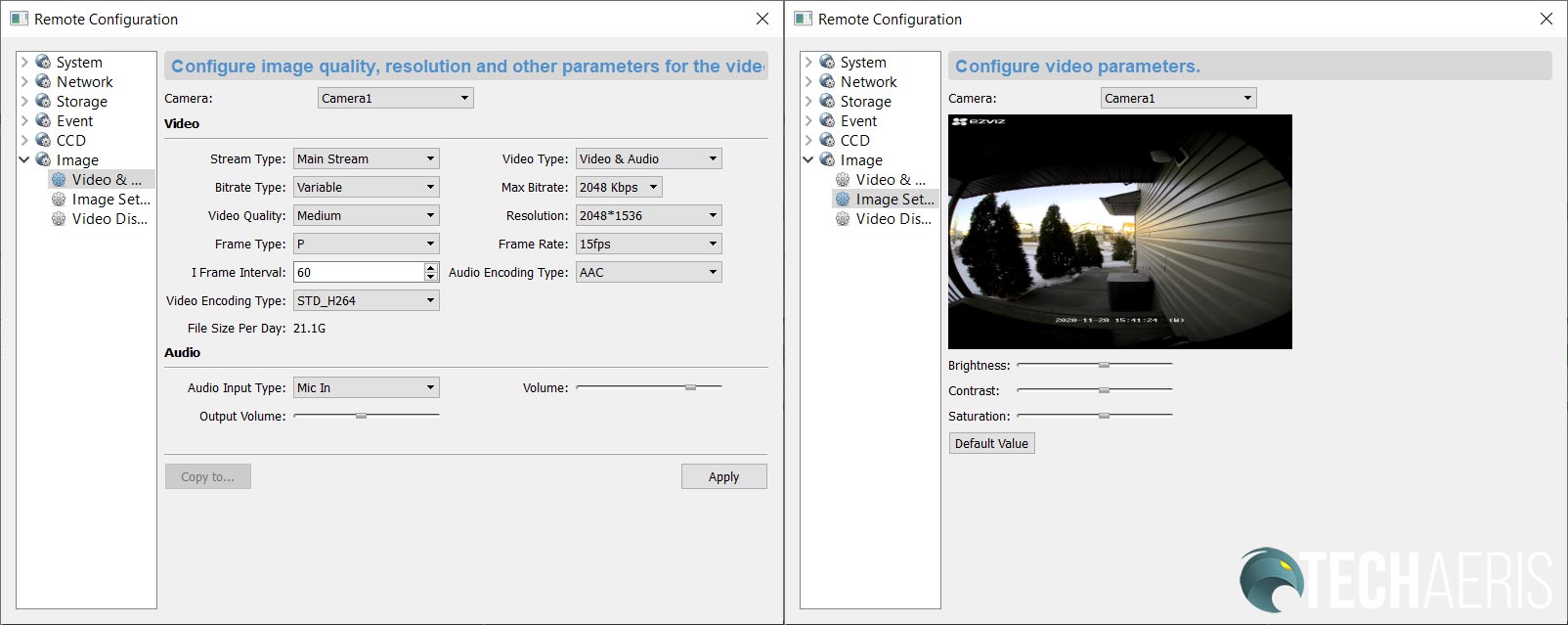Increase I Frame Interval with up arrow

[x=431, y=267]
